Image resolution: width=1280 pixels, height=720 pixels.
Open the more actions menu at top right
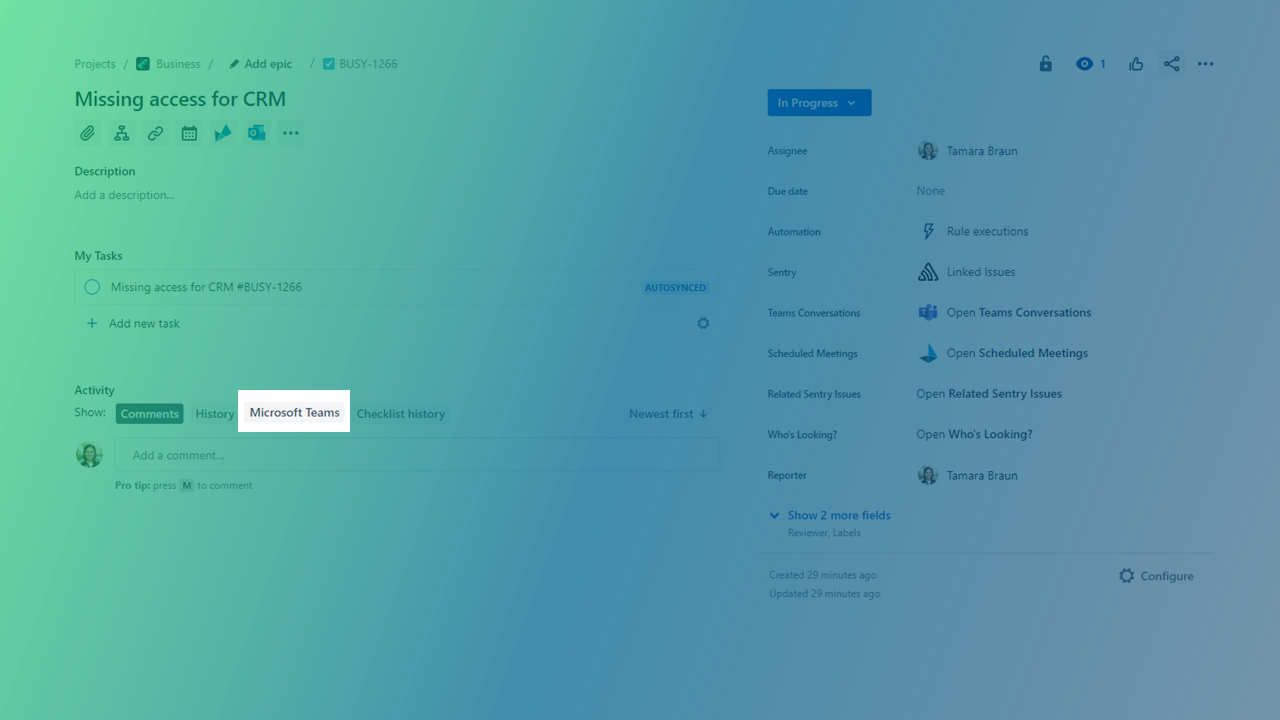[1205, 64]
